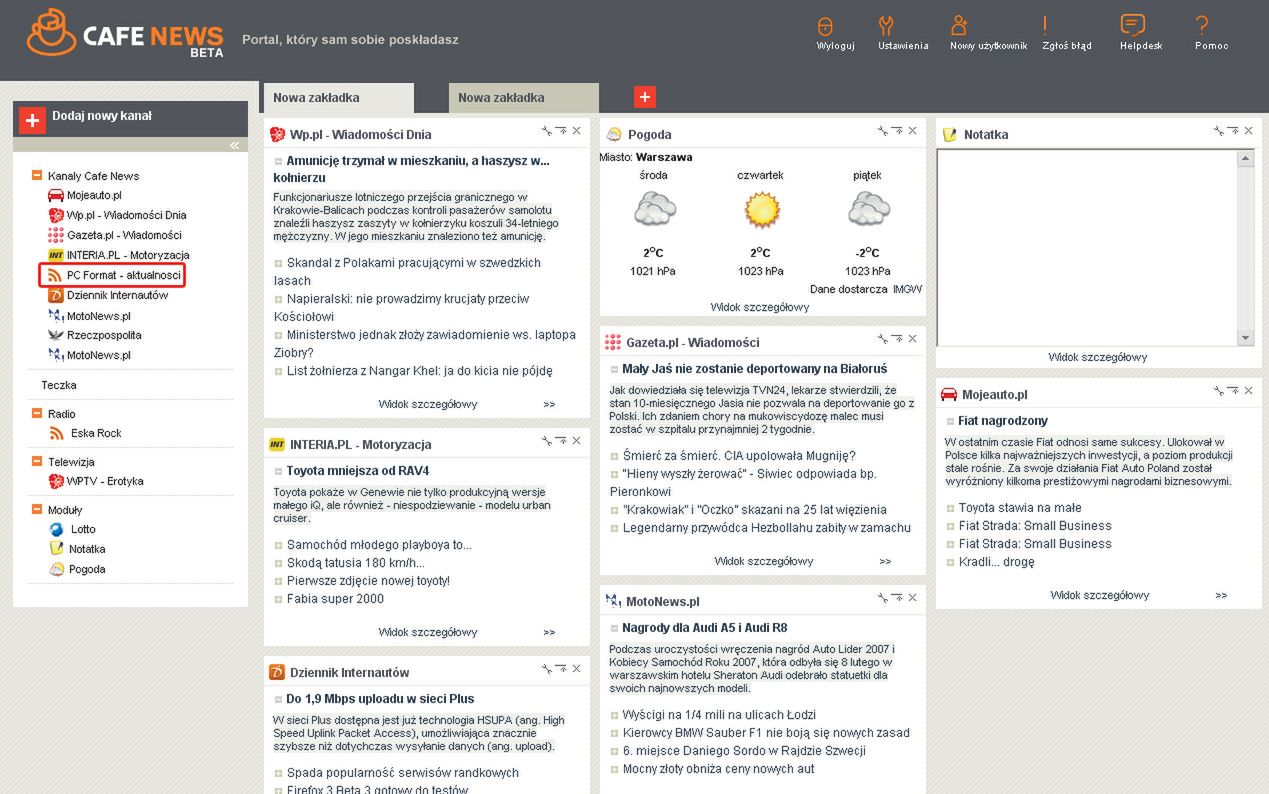1269x794 pixels.
Task: Minimize the Mojeauto.pl widget
Action: [1234, 391]
